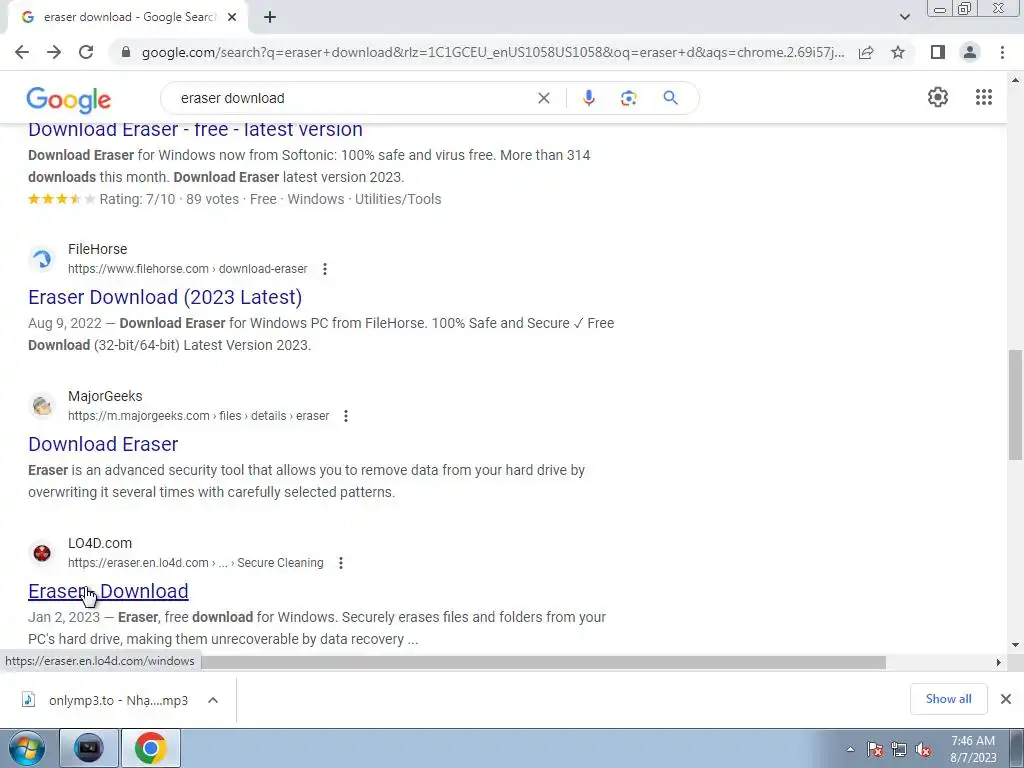
Task: Show all downloads
Action: coord(948,699)
